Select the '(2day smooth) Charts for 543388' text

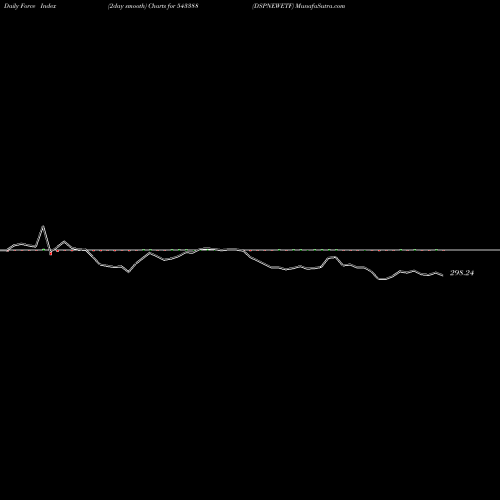[153, 6]
